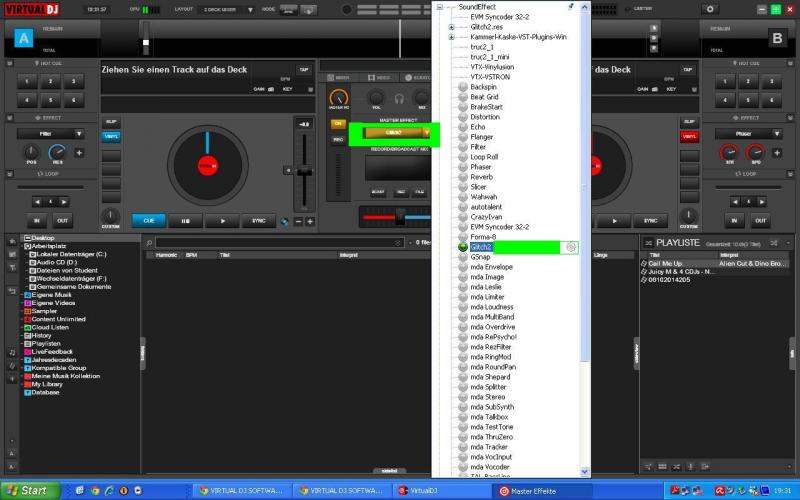800x500 pixels.
Task: Click the magnifier search icon in the browser
Action: click(x=149, y=243)
